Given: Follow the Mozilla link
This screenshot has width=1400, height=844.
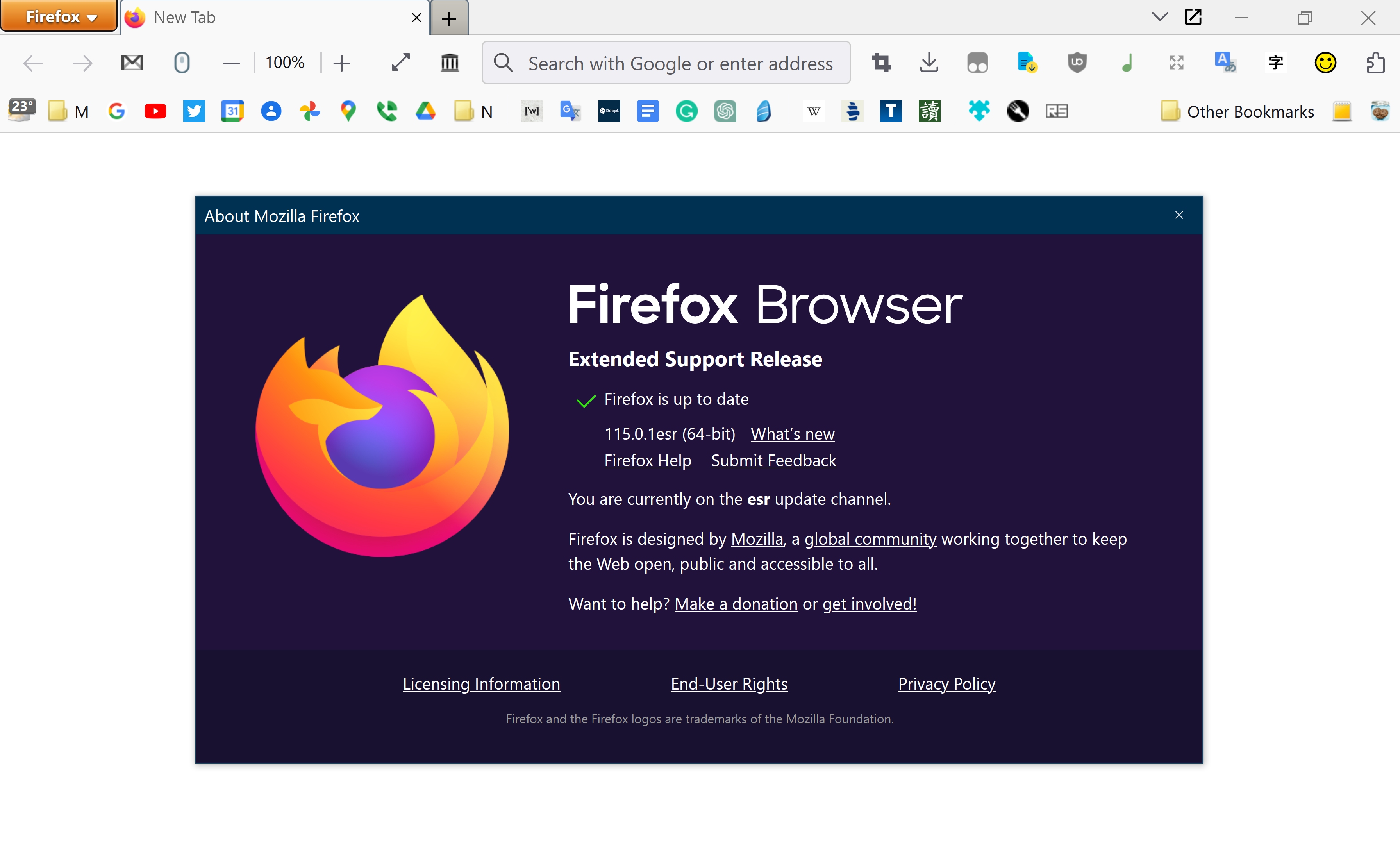Looking at the screenshot, I should point(757,539).
